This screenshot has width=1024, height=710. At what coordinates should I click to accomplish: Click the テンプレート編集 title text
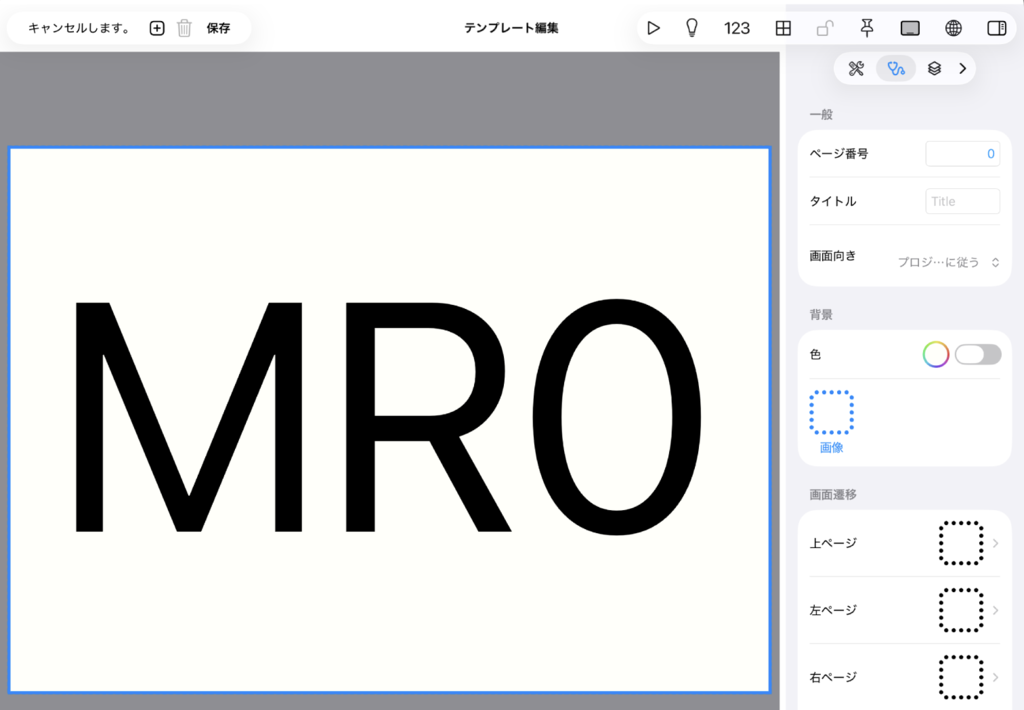pos(511,28)
